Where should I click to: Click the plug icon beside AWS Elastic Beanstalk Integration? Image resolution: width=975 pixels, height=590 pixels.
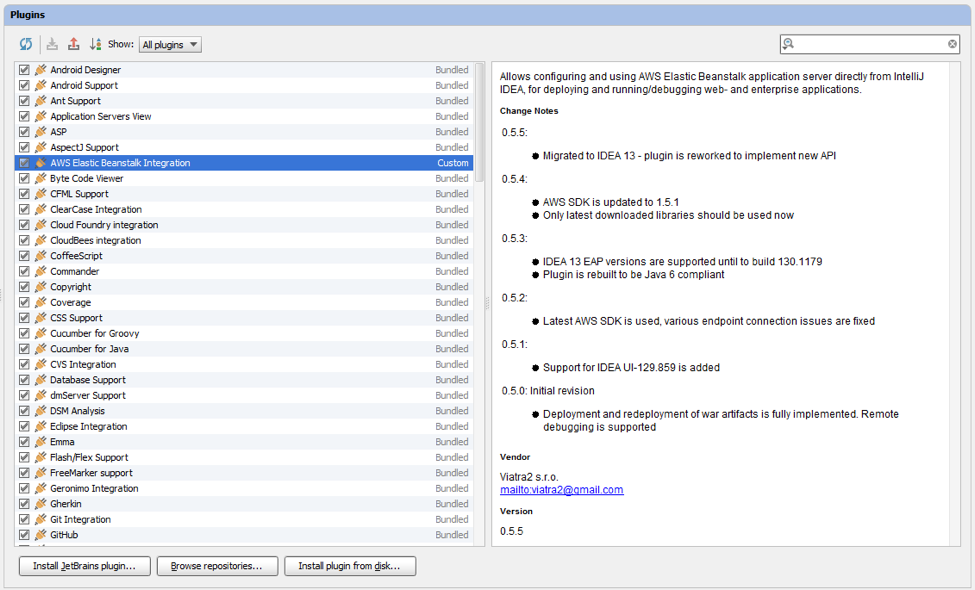(x=40, y=163)
